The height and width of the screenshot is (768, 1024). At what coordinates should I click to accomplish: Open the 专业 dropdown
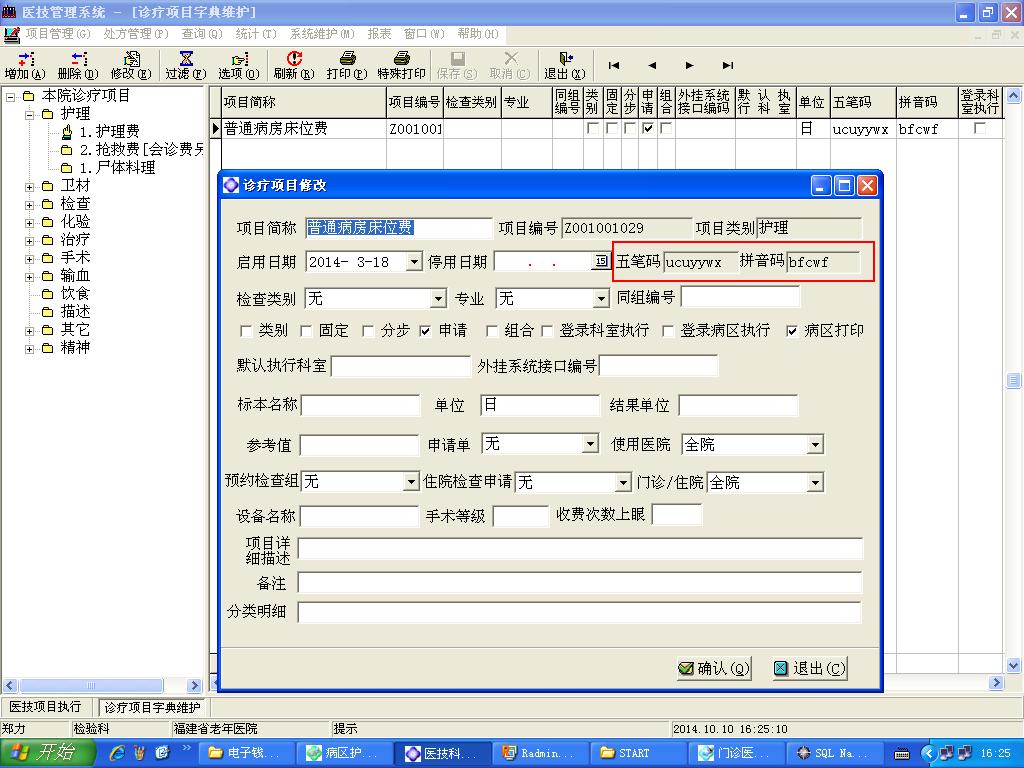[601, 299]
